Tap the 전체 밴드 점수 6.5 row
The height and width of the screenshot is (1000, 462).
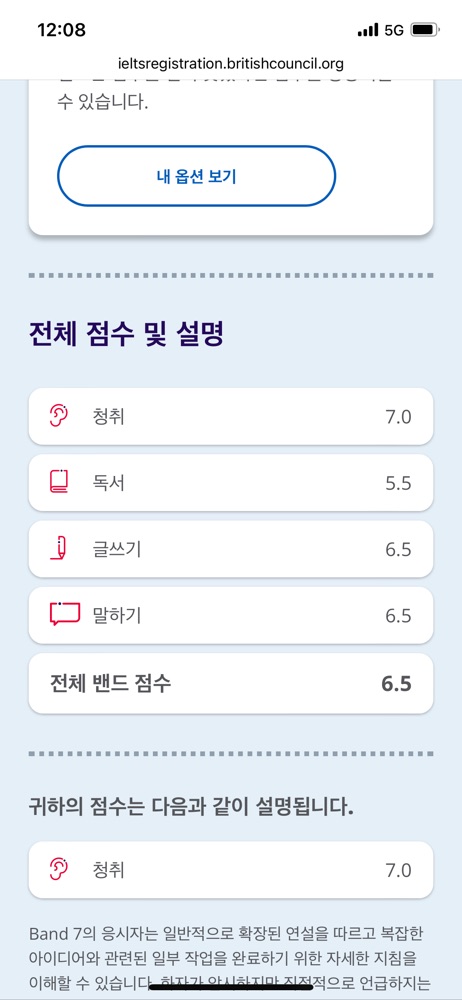point(231,683)
